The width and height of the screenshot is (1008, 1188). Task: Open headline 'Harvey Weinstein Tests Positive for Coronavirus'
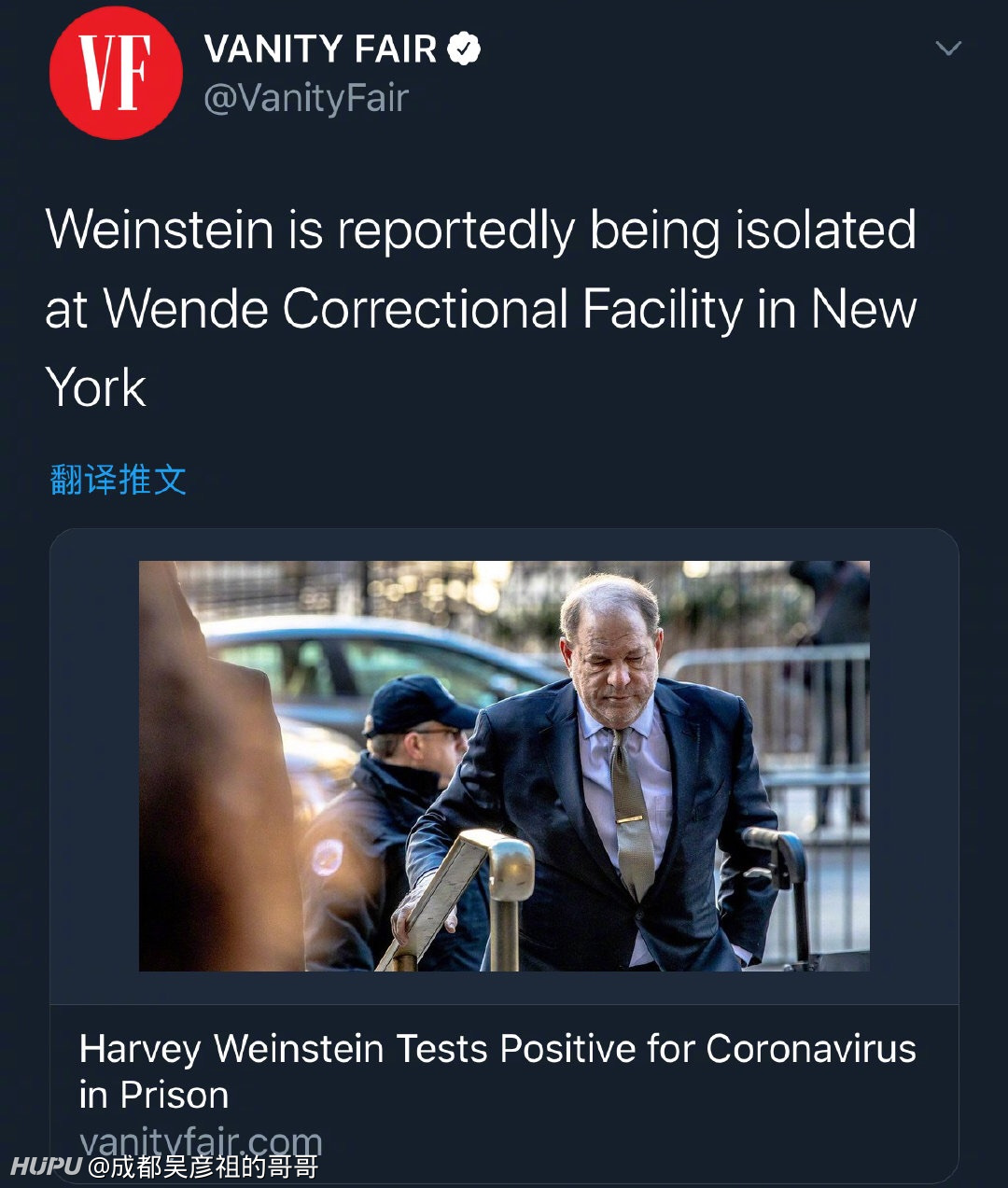497,1049
